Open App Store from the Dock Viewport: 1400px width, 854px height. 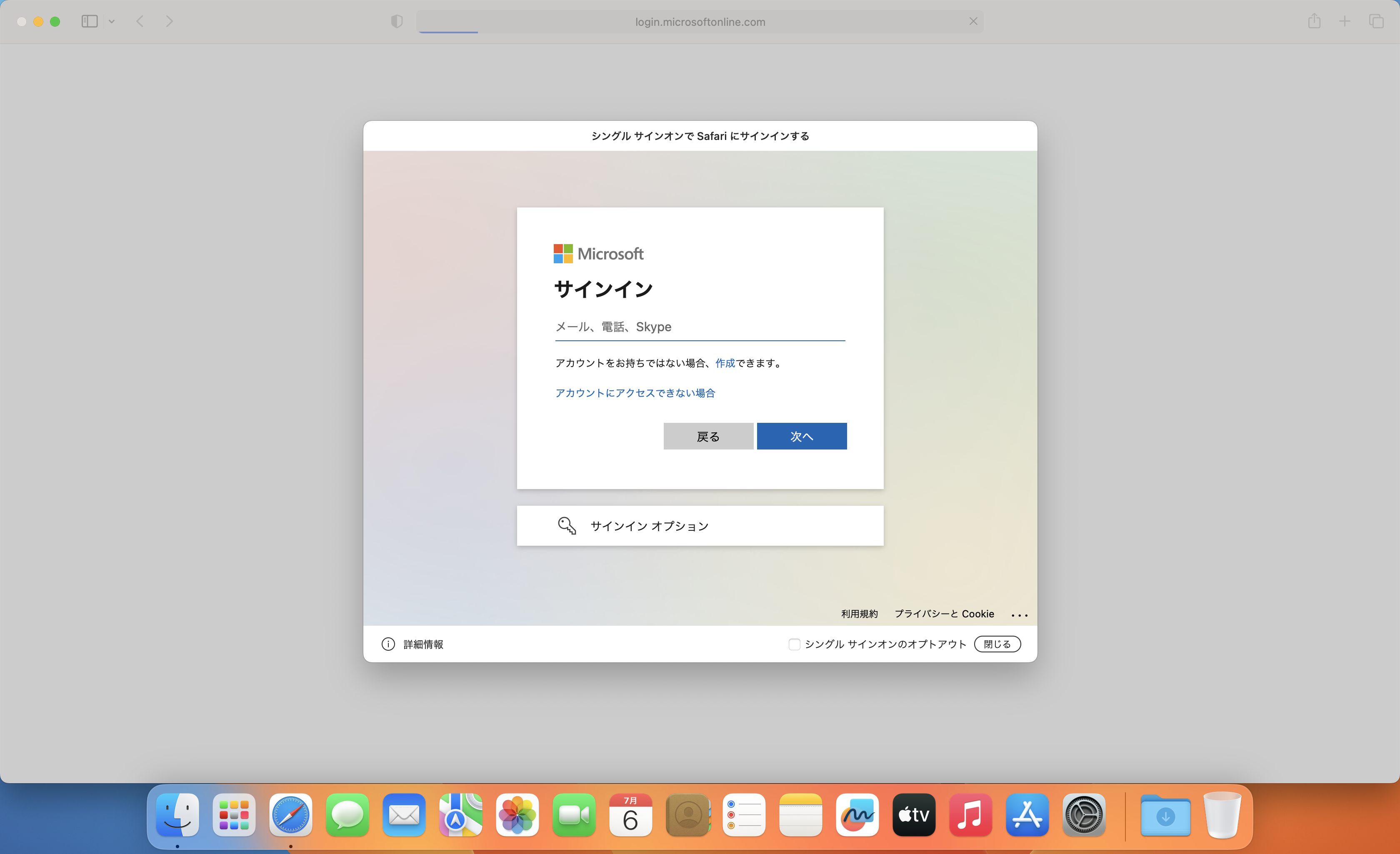(x=1027, y=815)
